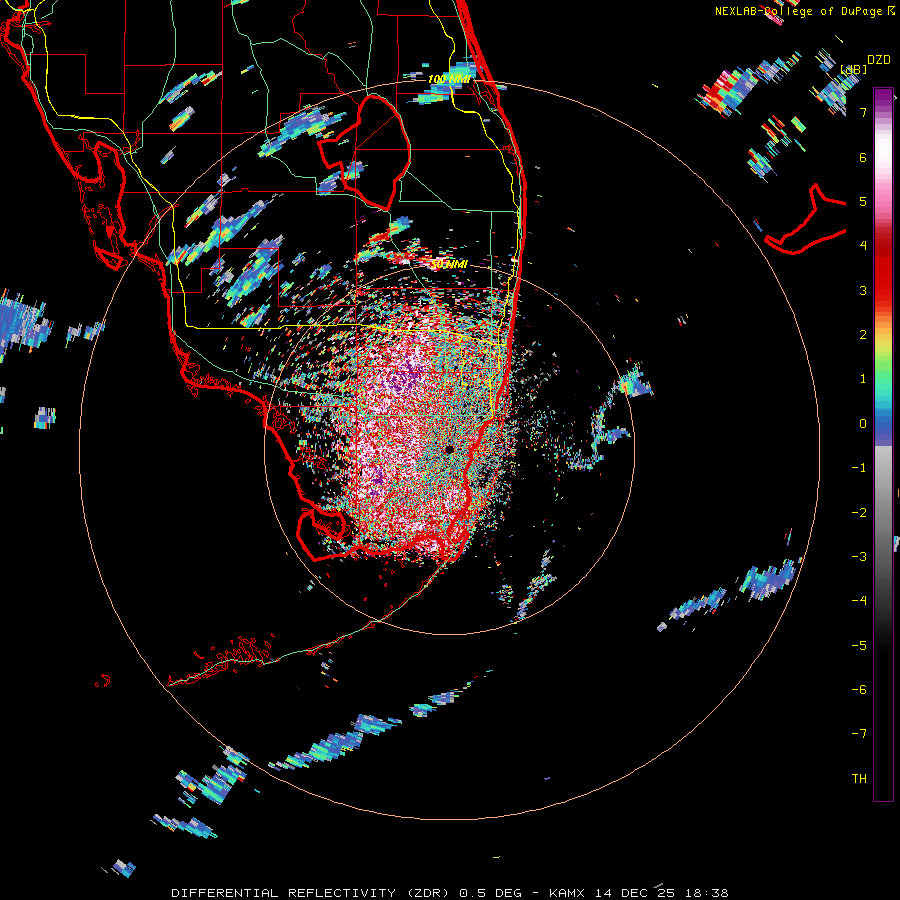
Task: Click the TH threshold label on the scale
Action: coord(859,779)
